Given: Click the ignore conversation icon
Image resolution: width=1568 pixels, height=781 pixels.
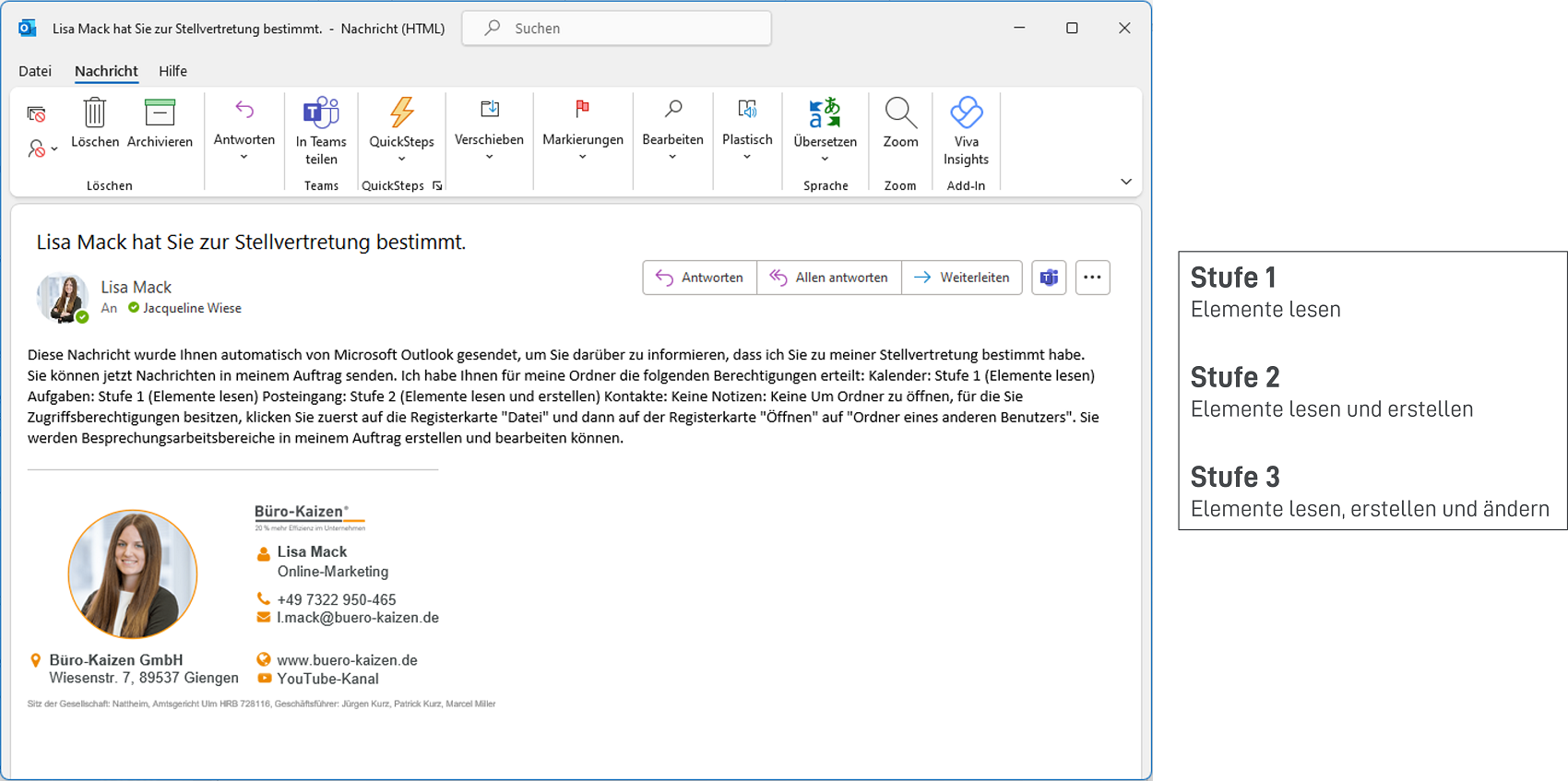Looking at the screenshot, I should click(x=36, y=114).
